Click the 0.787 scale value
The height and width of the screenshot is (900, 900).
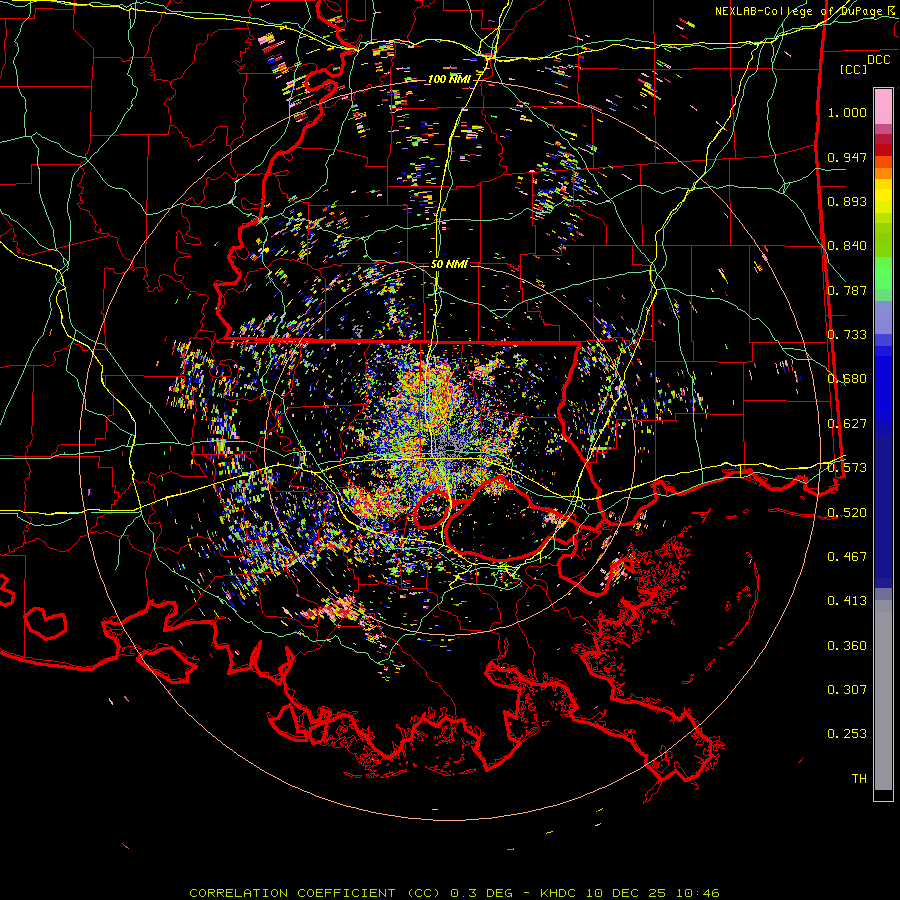tap(847, 290)
